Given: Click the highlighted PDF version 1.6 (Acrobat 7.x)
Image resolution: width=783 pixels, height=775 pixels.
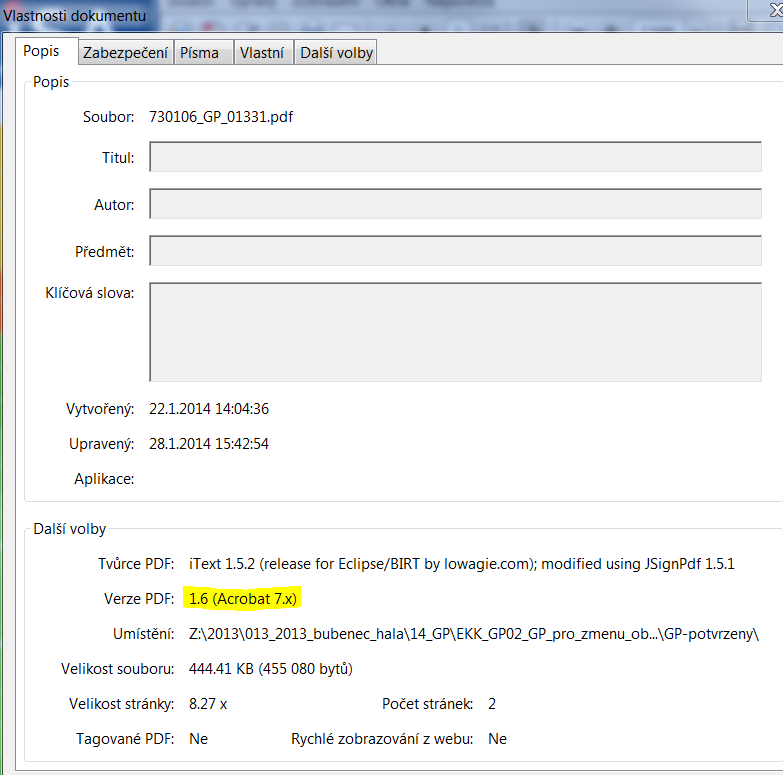Looking at the screenshot, I should coord(244,599).
